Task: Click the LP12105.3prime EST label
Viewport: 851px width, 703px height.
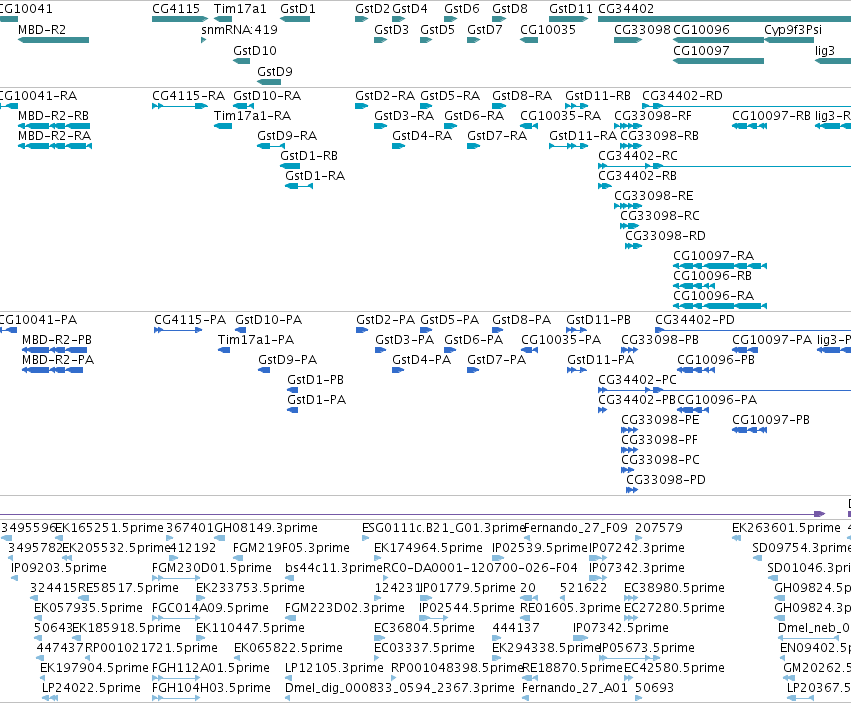Action: coord(334,668)
